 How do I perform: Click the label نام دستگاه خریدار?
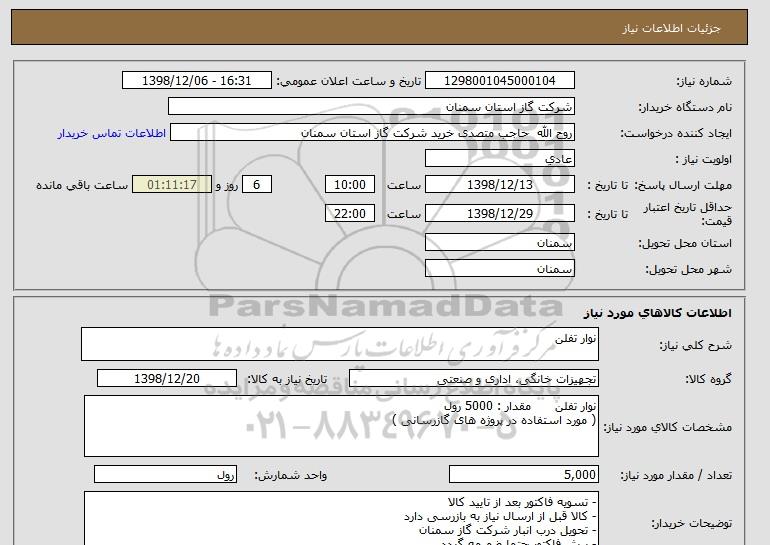pyautogui.click(x=685, y=107)
